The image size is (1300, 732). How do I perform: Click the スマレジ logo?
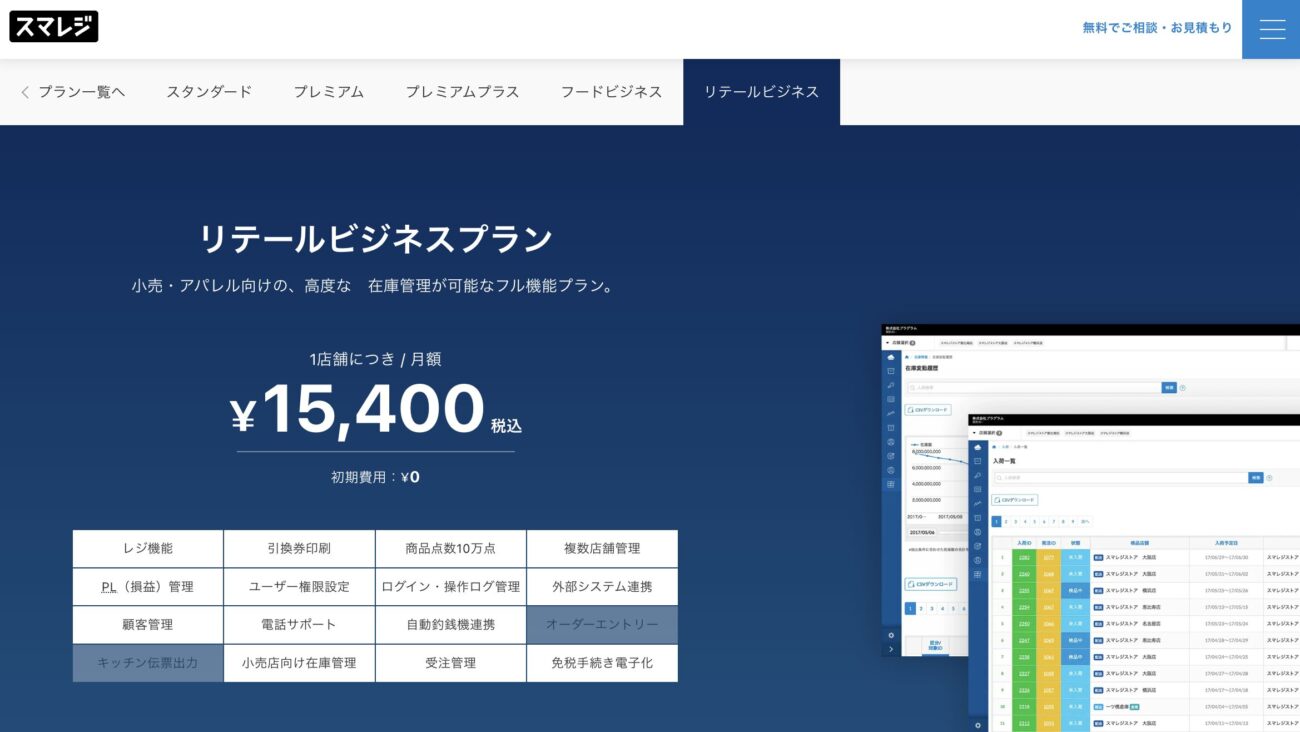[x=54, y=27]
